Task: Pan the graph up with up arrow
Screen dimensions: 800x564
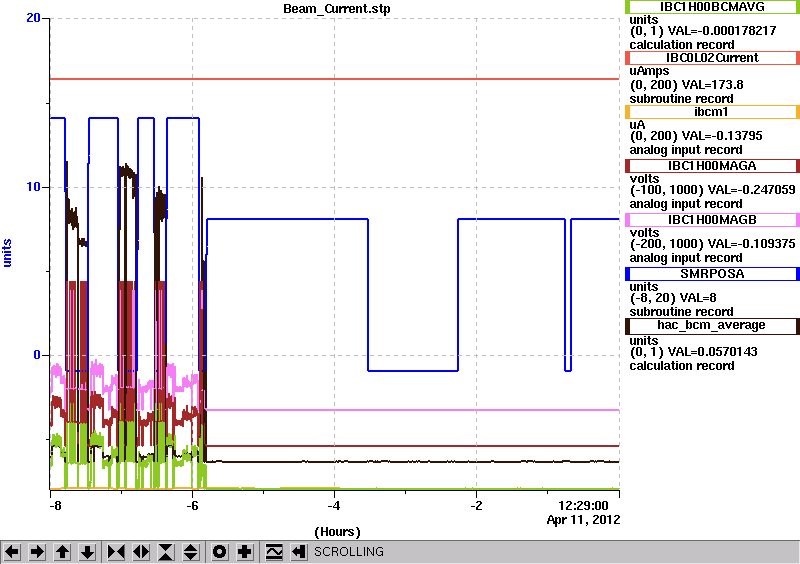Action: pos(62,552)
